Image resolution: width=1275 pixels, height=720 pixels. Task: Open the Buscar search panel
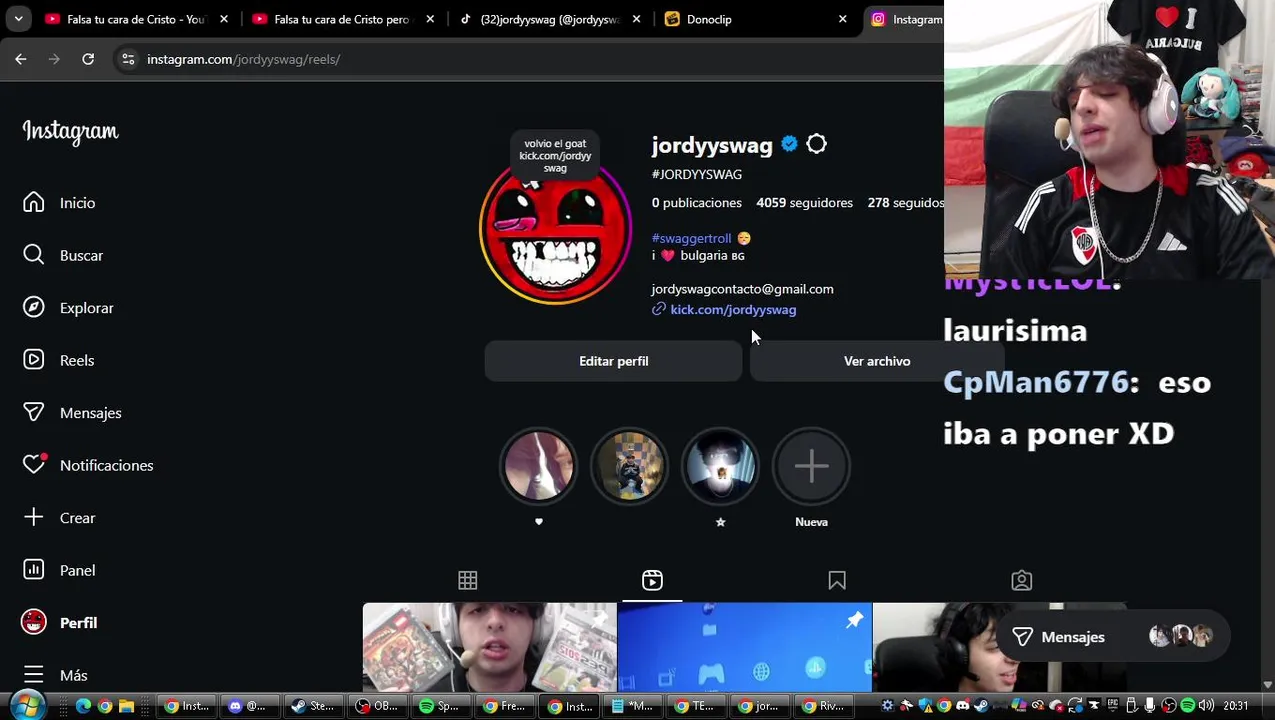coord(34,255)
